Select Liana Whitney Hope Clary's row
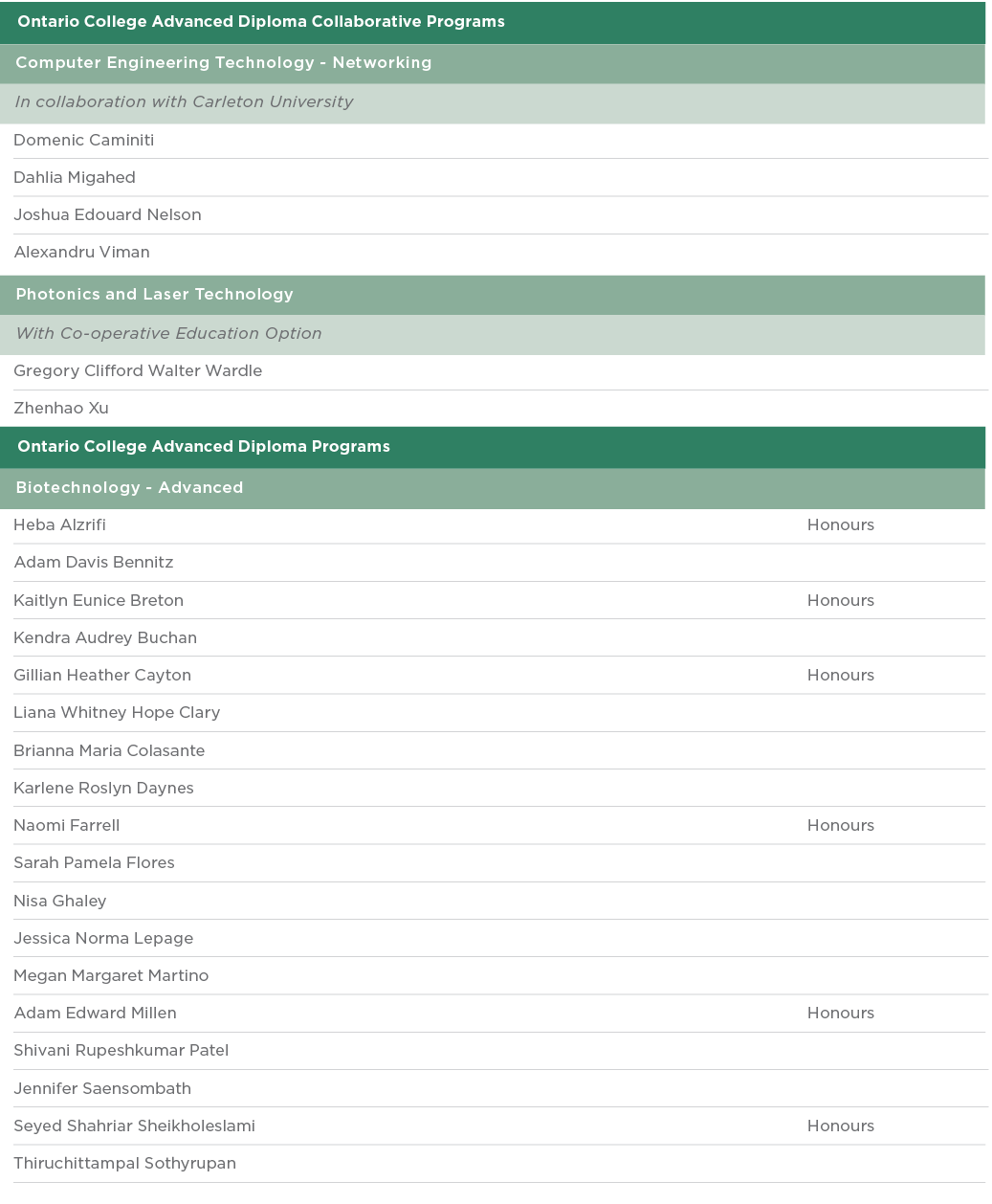Image resolution: width=992 pixels, height=1204 pixels. [x=117, y=713]
